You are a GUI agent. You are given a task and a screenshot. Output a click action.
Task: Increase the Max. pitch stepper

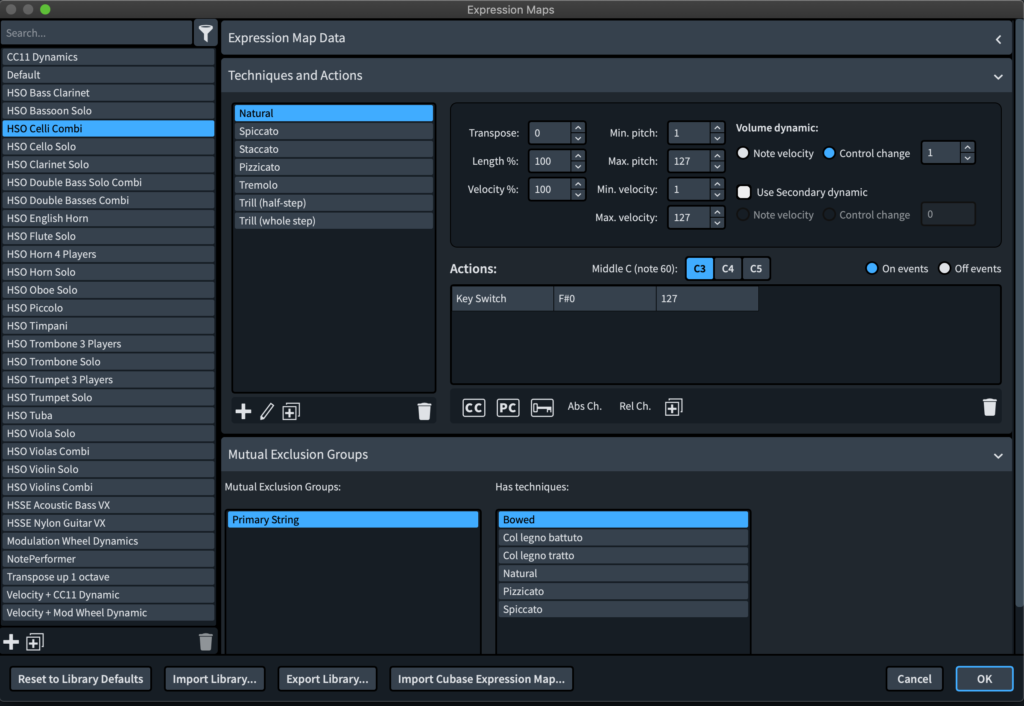click(717, 155)
